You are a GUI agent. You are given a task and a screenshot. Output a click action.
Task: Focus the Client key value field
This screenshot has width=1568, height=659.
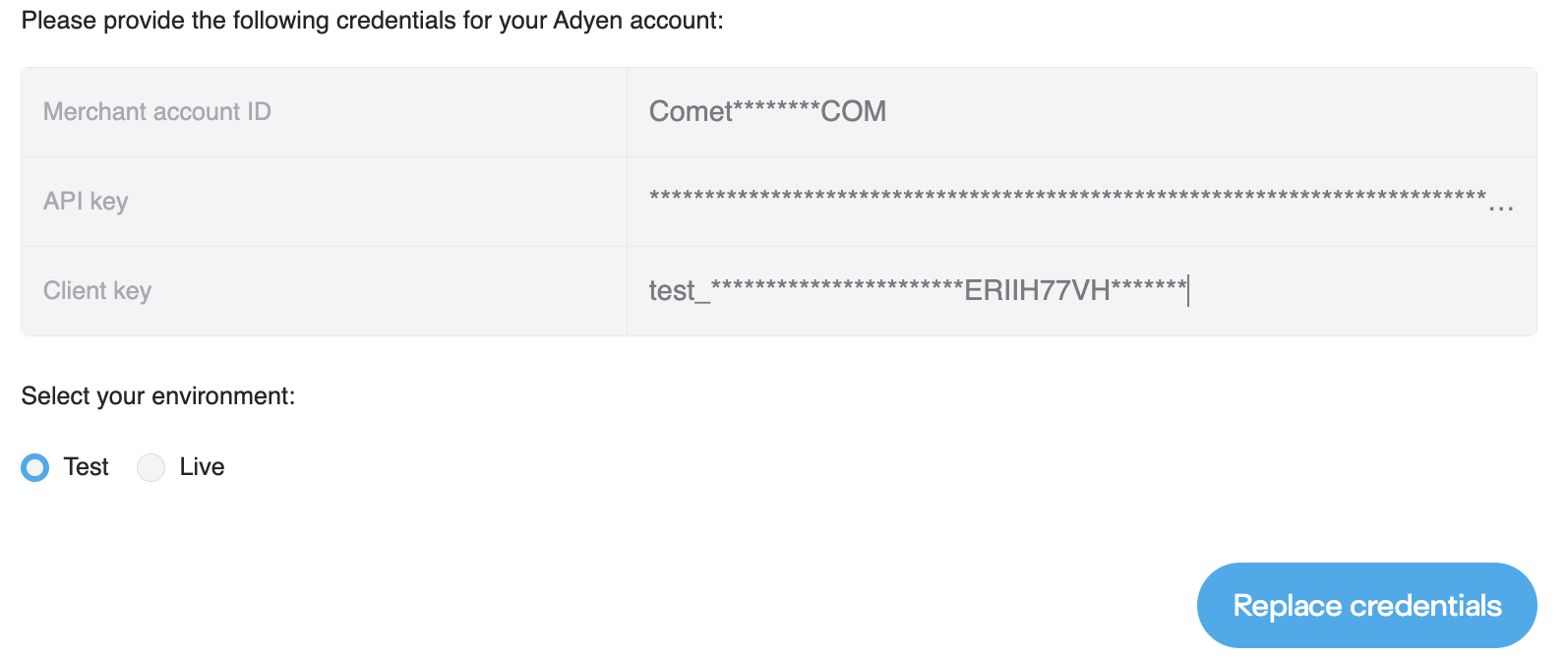1081,291
